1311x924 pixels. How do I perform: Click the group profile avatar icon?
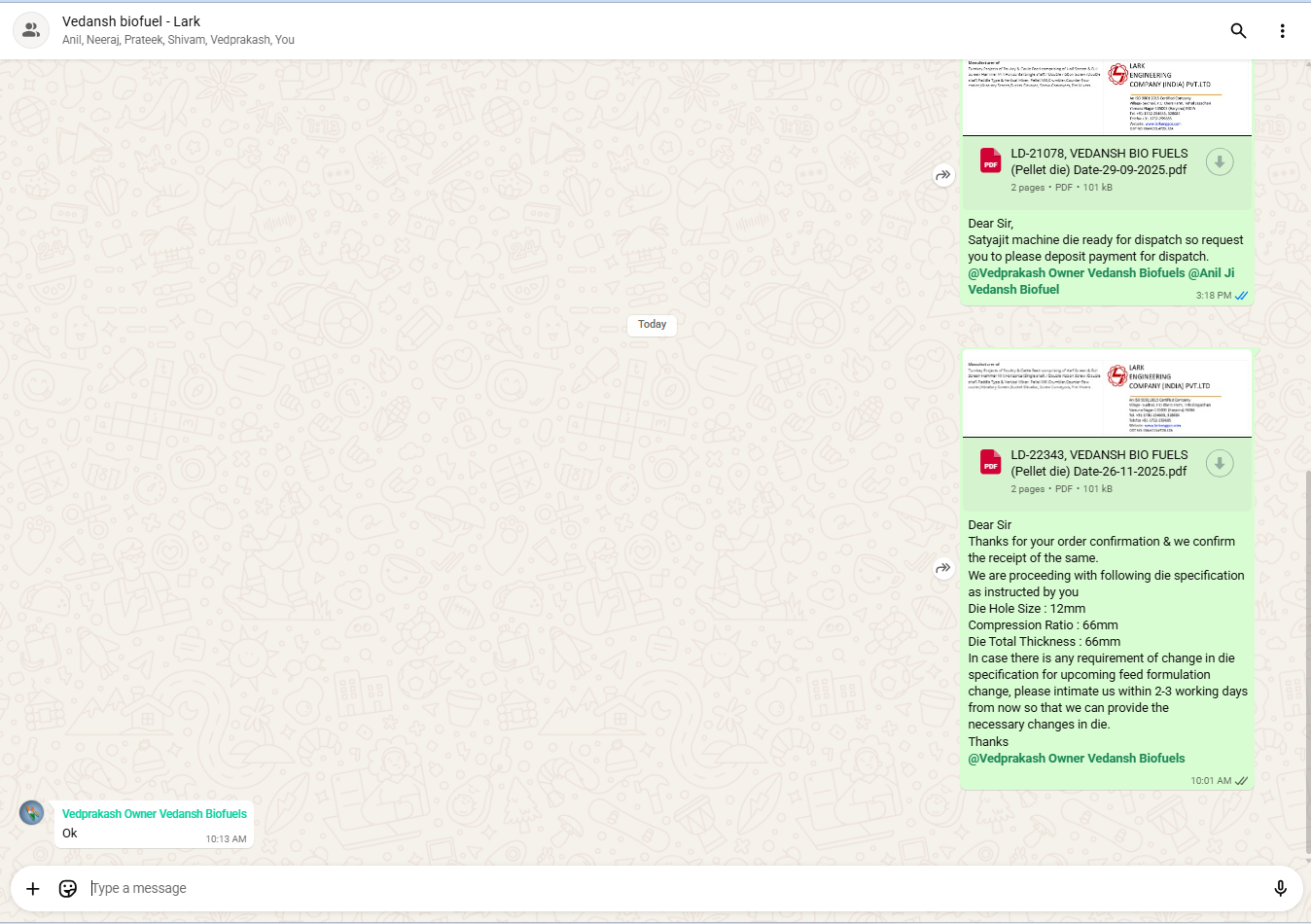click(31, 30)
